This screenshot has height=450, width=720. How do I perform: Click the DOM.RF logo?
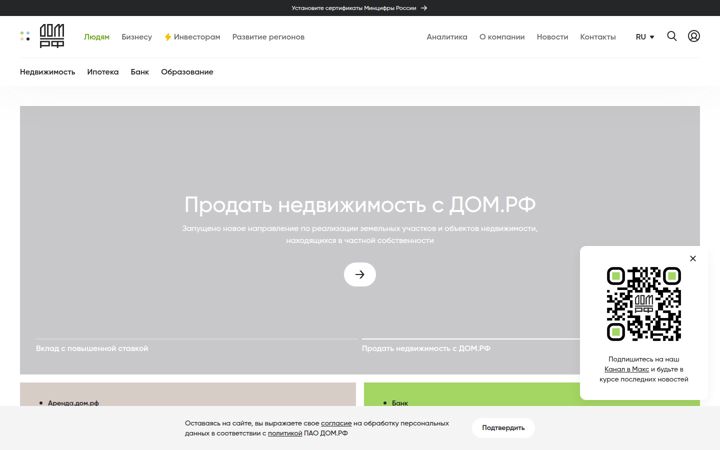[51, 36]
